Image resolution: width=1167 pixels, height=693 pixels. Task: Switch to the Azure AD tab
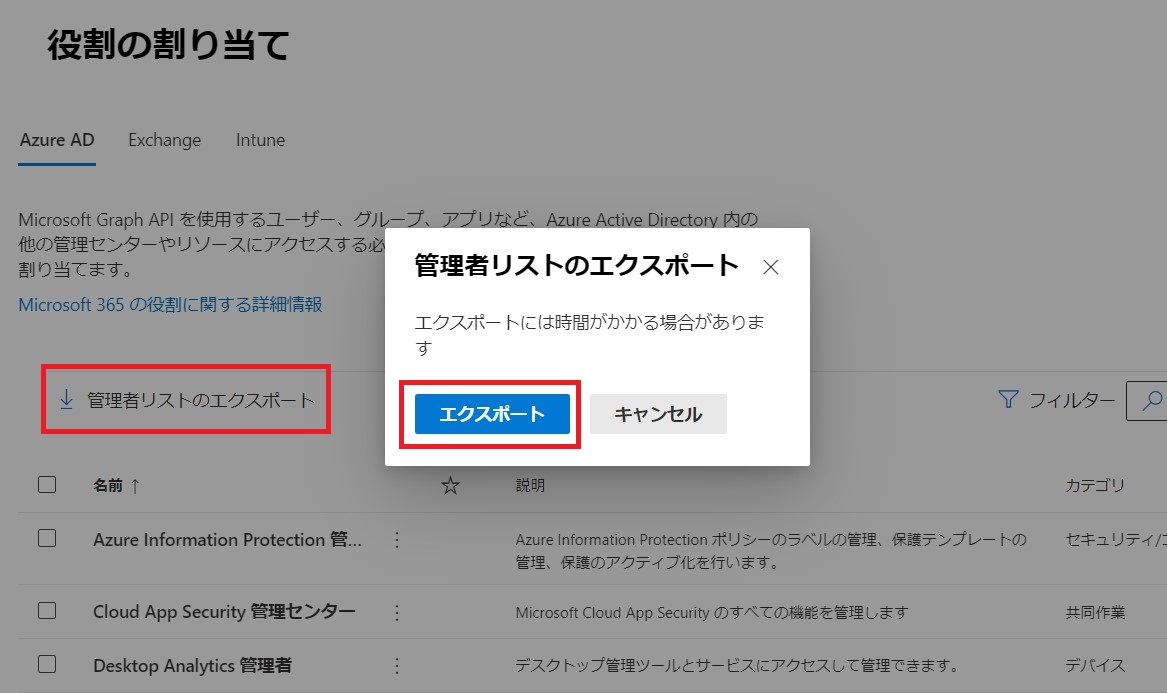pyautogui.click(x=57, y=140)
